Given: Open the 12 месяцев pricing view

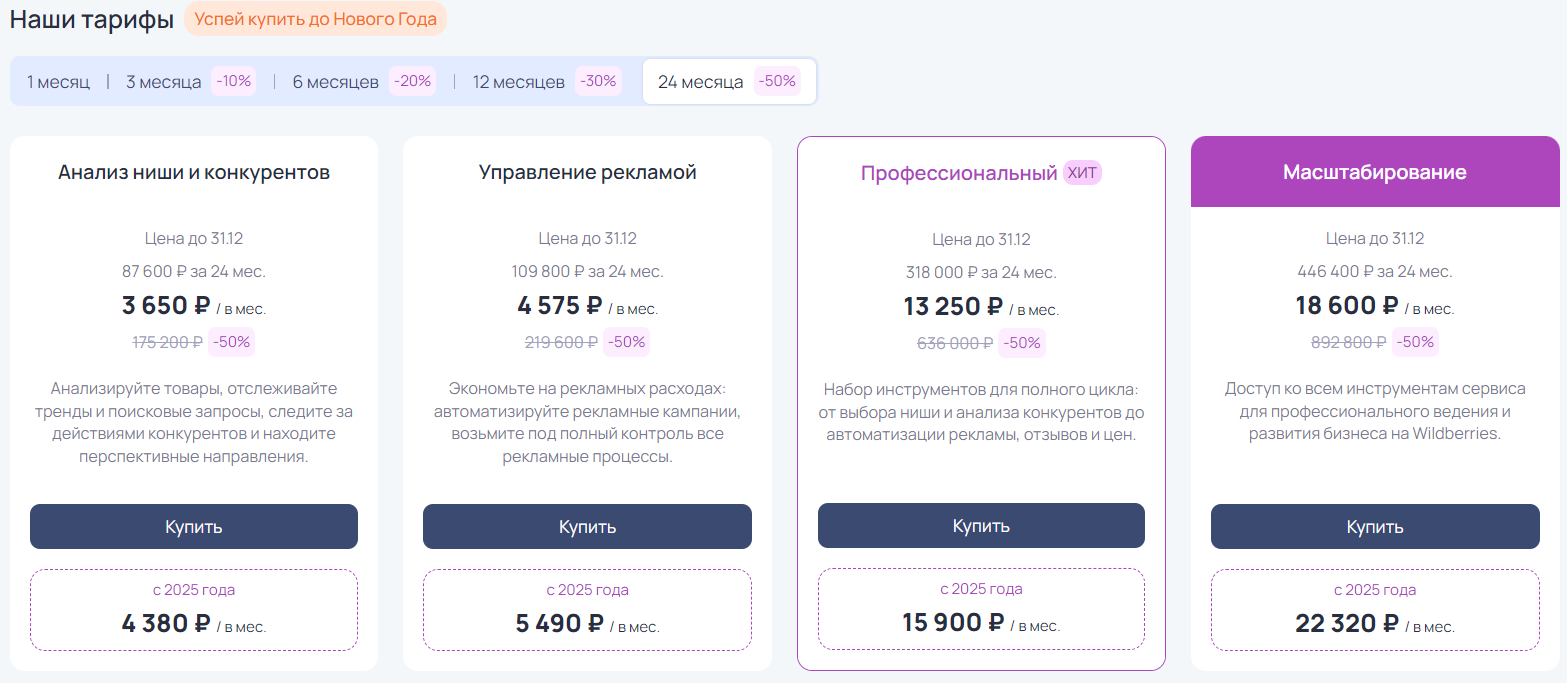Looking at the screenshot, I should (x=516, y=81).
